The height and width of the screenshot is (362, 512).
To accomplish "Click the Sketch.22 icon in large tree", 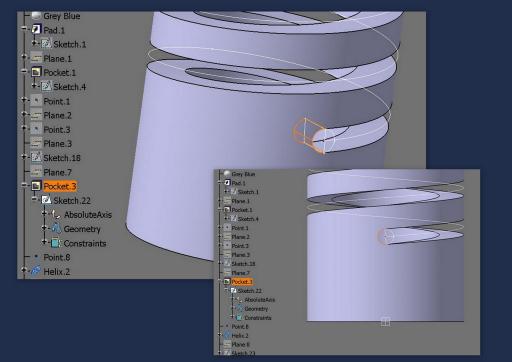I will (46, 200).
